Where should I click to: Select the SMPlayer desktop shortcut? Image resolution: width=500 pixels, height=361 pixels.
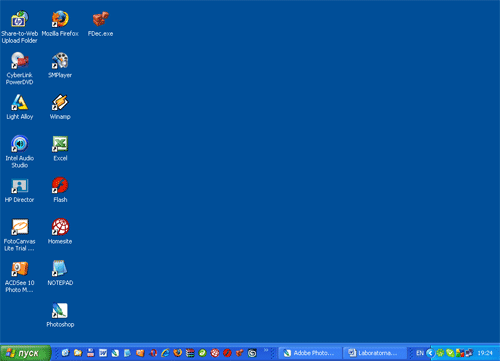pyautogui.click(x=60, y=65)
